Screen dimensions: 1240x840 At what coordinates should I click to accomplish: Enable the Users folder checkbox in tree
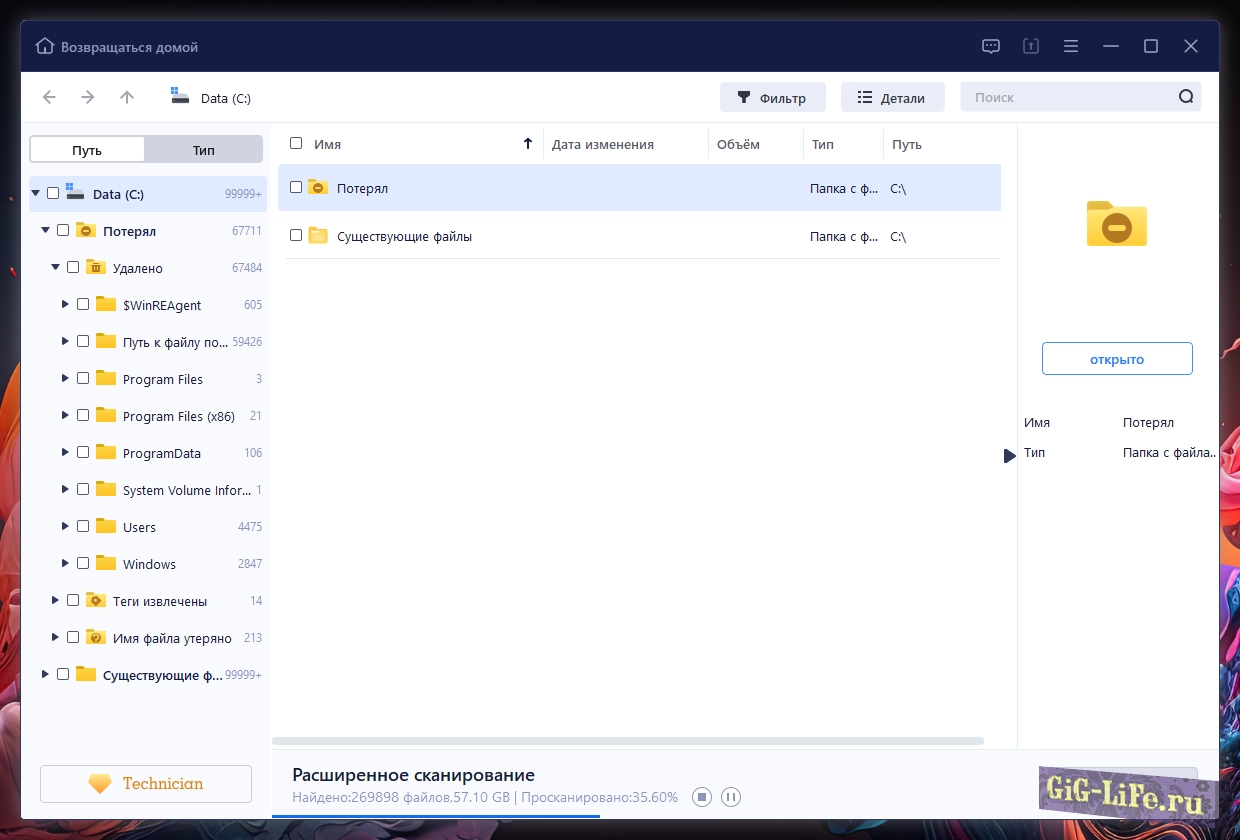[x=83, y=527]
